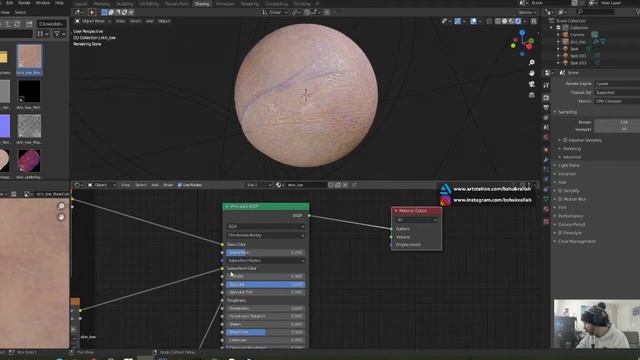Open Material Output target dropdown

tap(416, 220)
